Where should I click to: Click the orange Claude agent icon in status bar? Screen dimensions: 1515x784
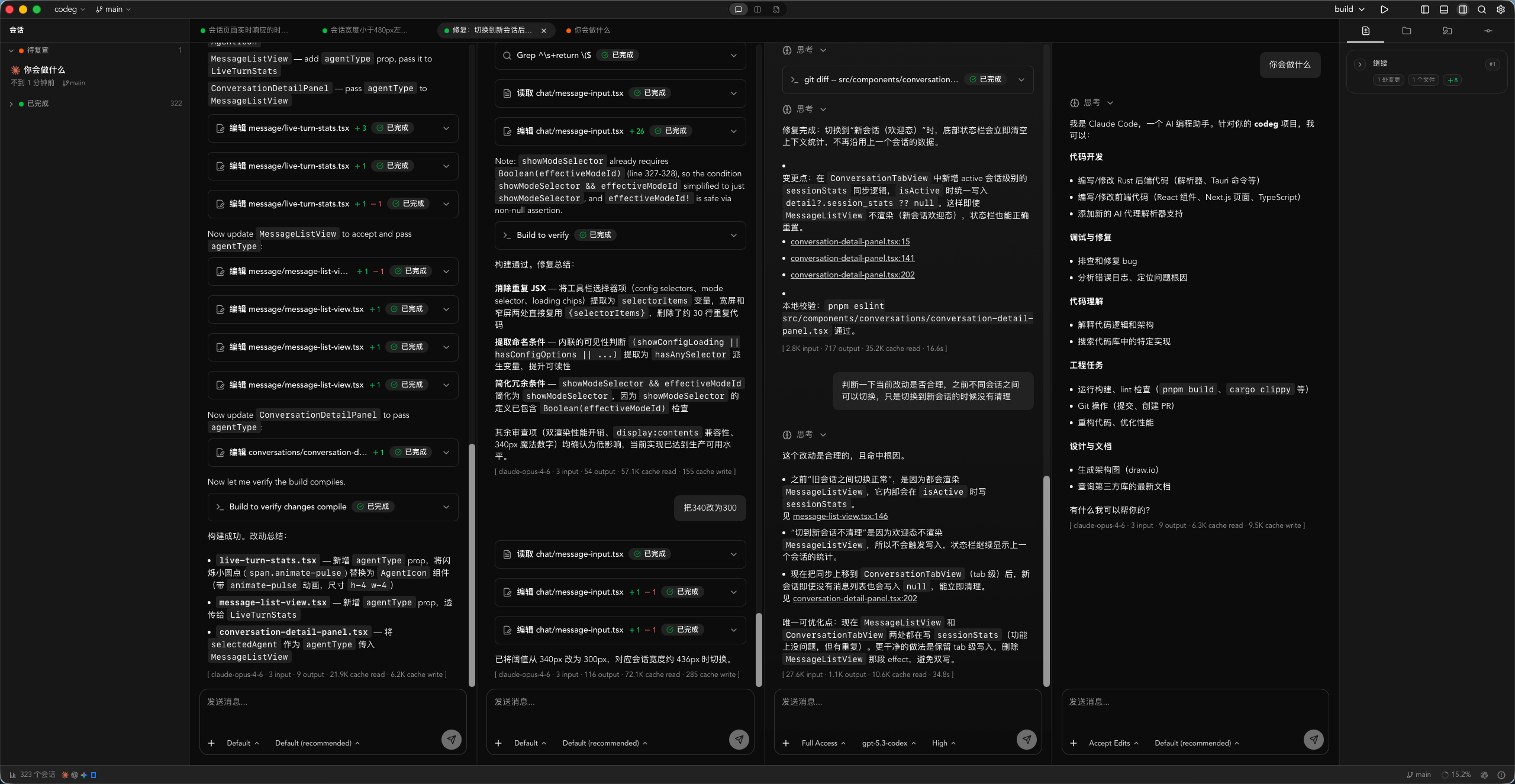point(65,775)
